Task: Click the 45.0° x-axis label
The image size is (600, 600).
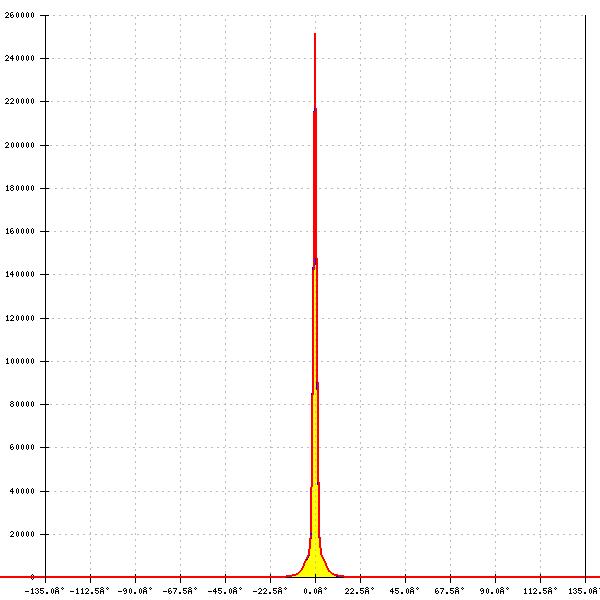Action: pos(405,591)
